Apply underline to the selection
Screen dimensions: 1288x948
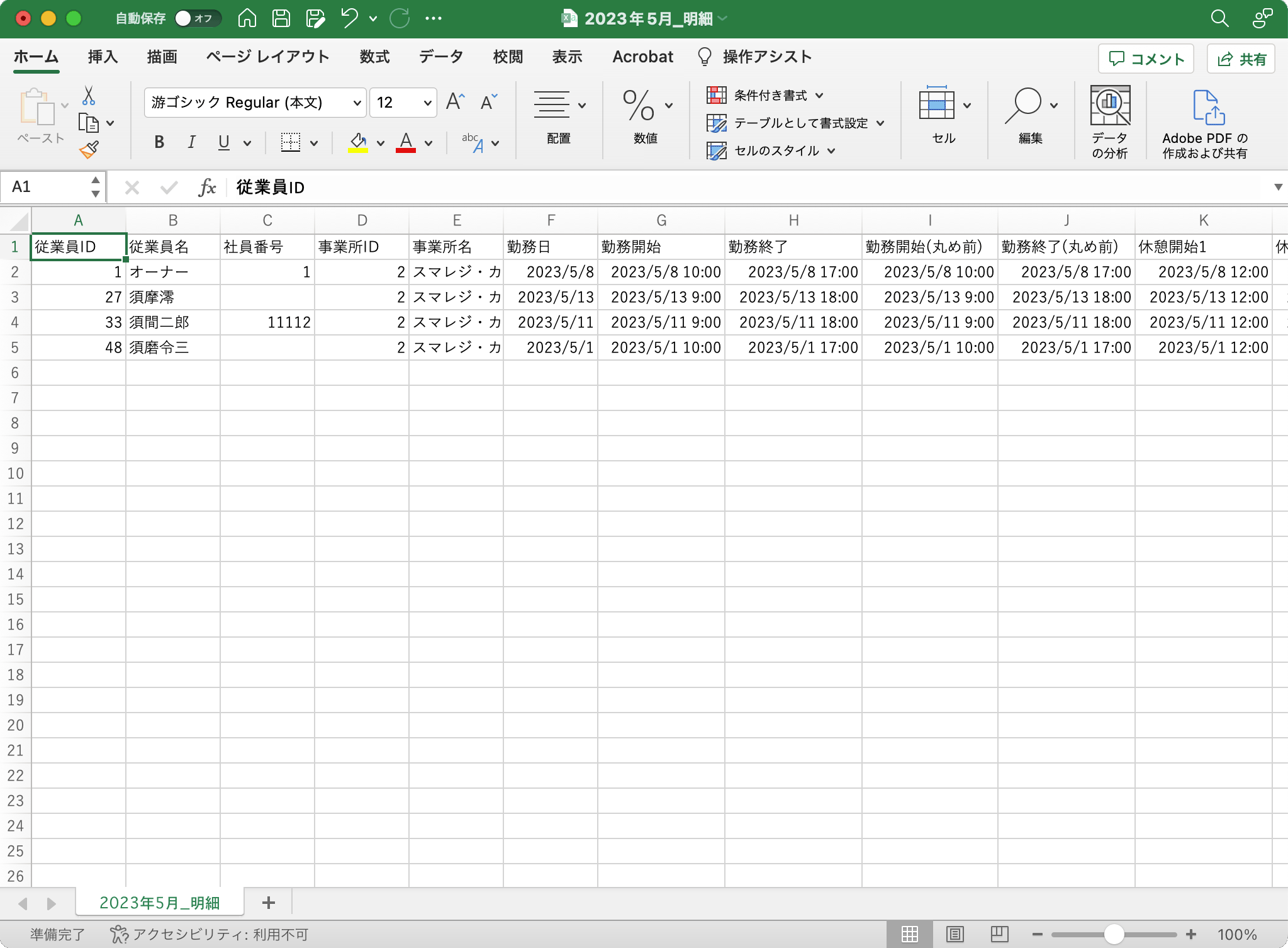pyautogui.click(x=224, y=142)
